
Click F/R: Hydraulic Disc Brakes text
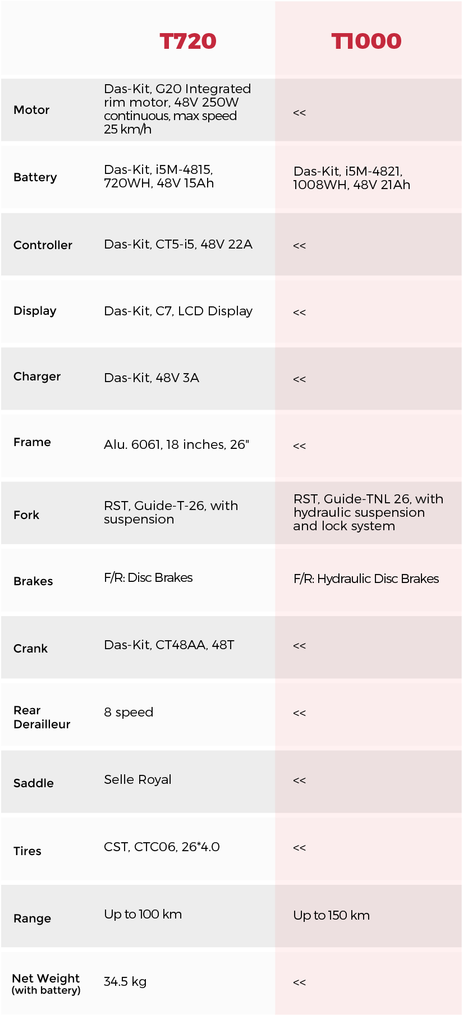coord(366,579)
